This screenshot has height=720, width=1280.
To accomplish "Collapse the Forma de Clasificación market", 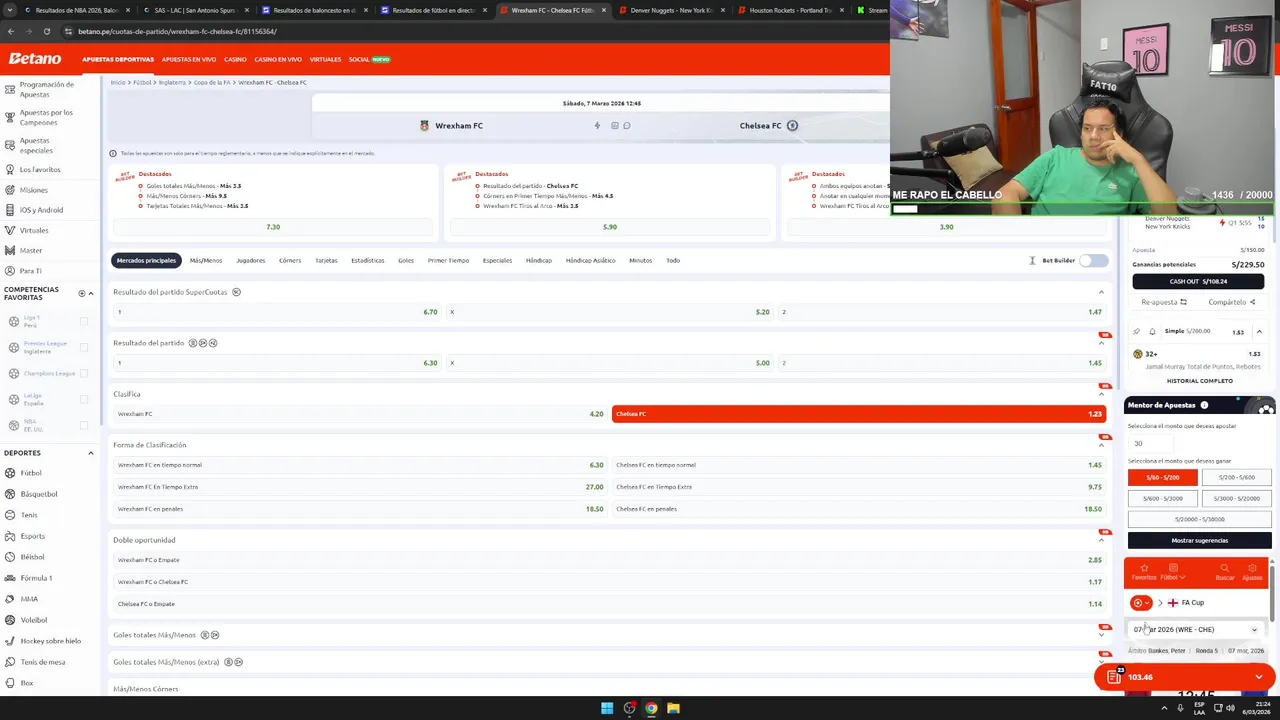I will (x=1101, y=445).
